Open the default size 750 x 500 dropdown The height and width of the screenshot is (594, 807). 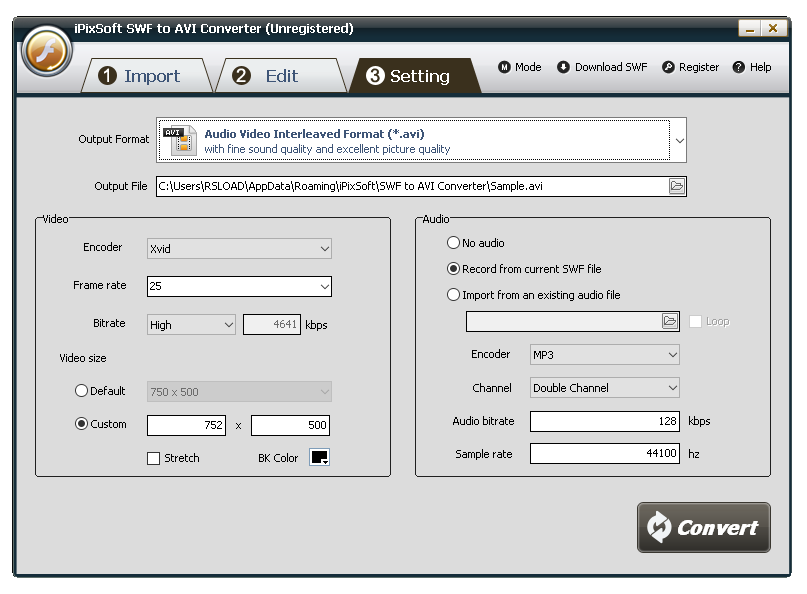tap(239, 392)
